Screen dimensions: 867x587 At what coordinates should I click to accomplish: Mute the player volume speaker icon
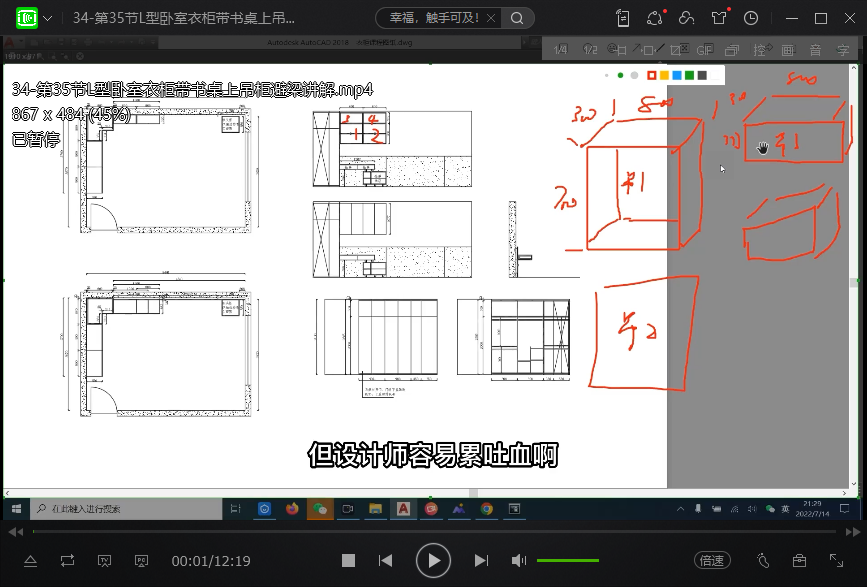tap(519, 561)
